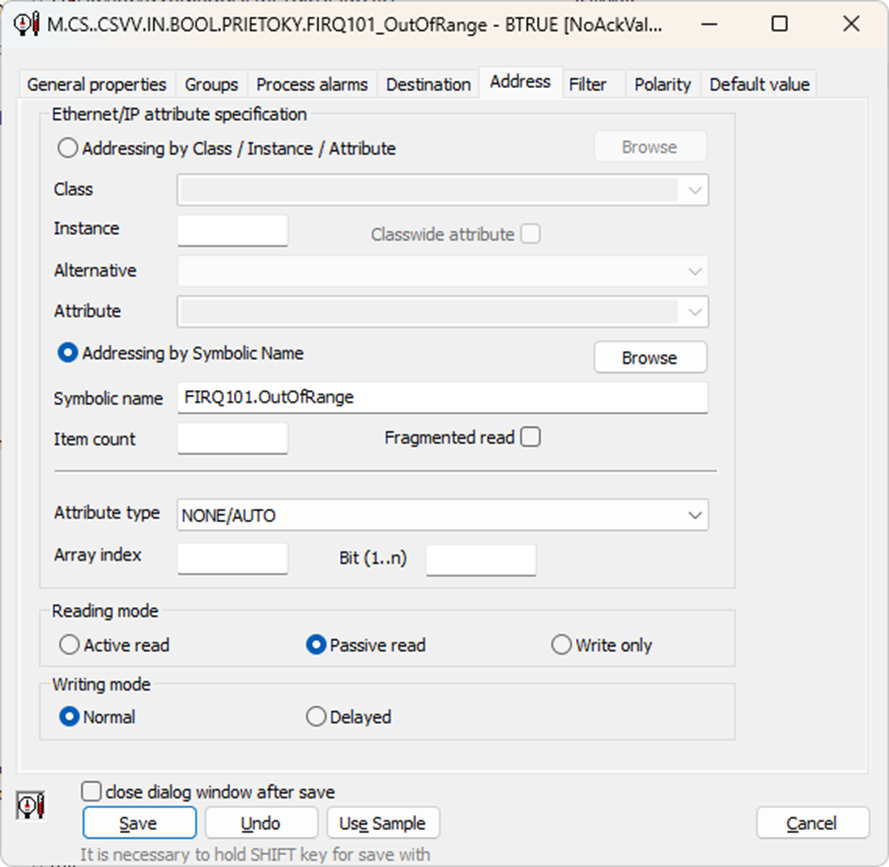Open the Process alarms tab
The height and width of the screenshot is (867, 889).
pos(312,84)
